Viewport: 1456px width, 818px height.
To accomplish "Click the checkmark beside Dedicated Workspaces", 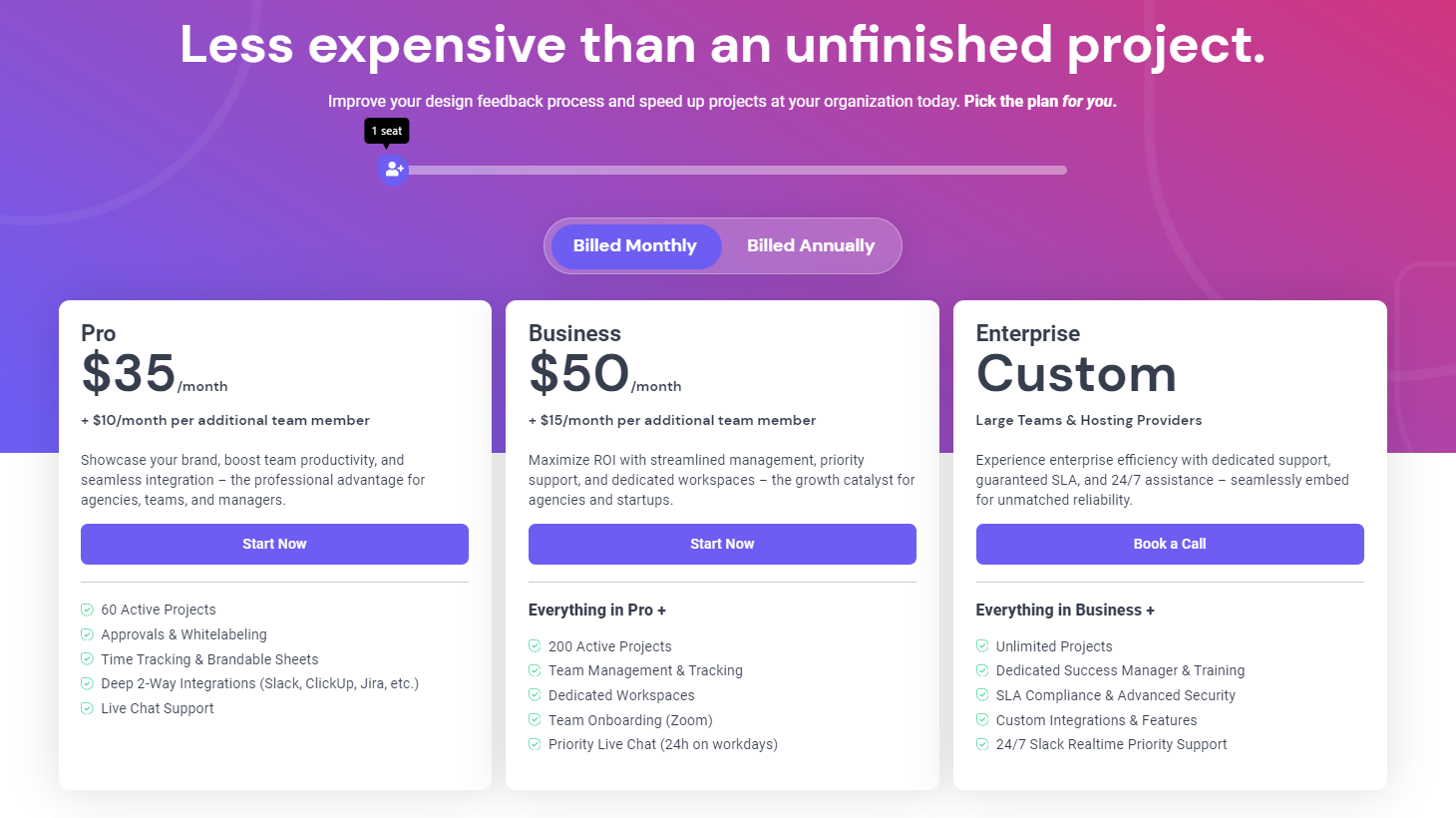I will pyautogui.click(x=534, y=695).
